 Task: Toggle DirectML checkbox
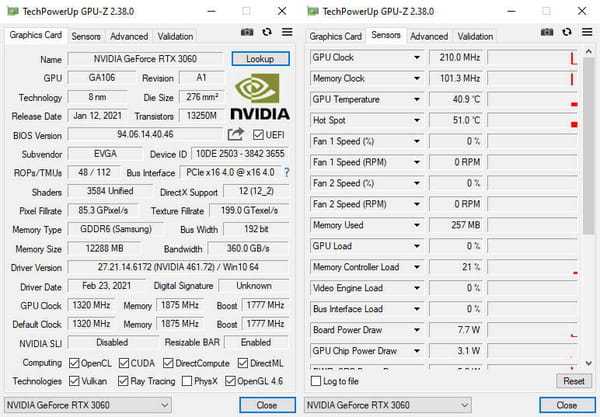(x=243, y=363)
